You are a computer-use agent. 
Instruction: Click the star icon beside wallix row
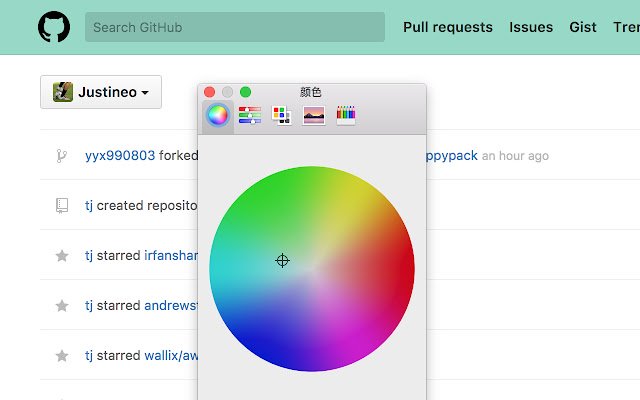62,356
